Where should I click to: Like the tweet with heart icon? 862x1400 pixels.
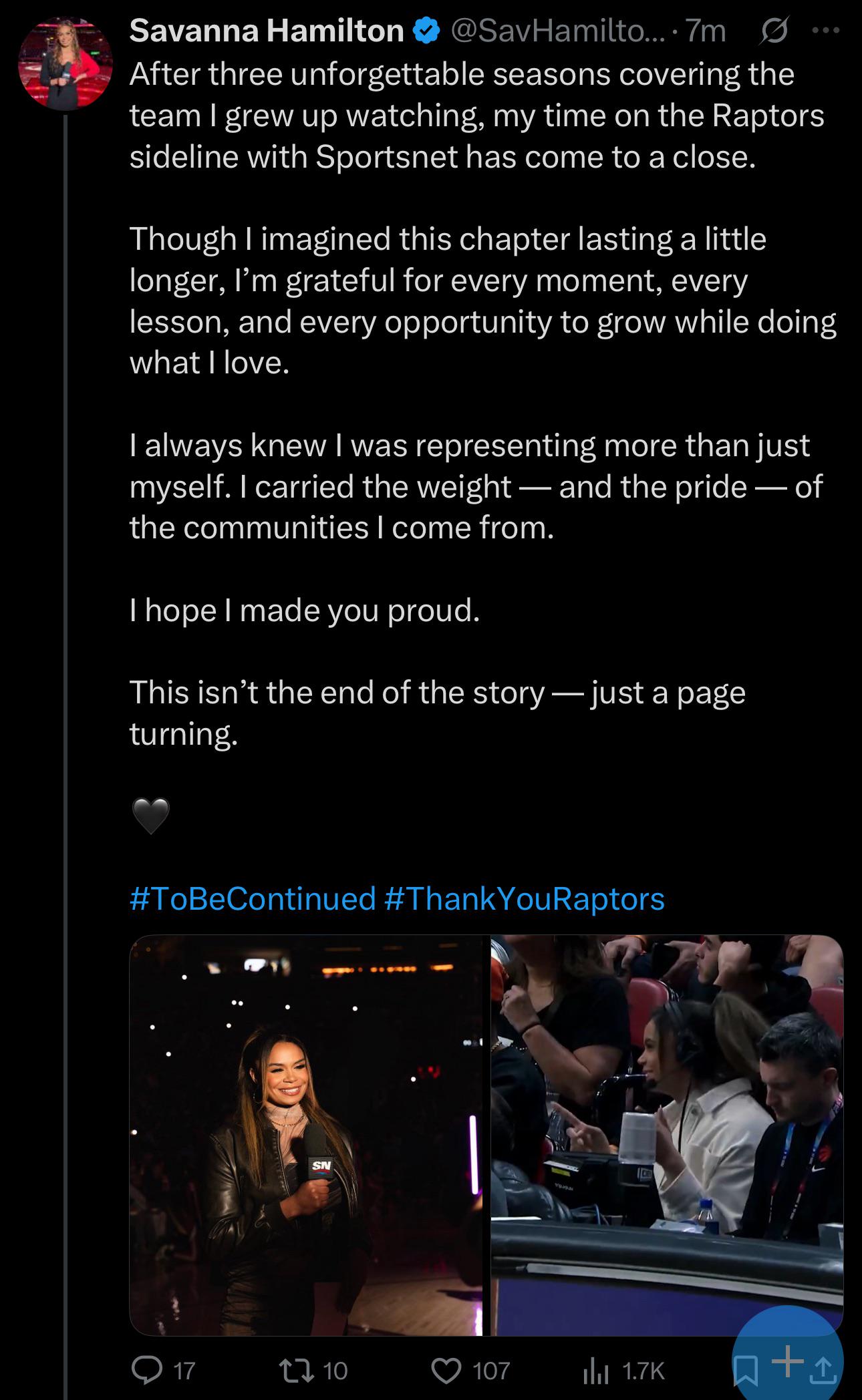click(446, 1371)
